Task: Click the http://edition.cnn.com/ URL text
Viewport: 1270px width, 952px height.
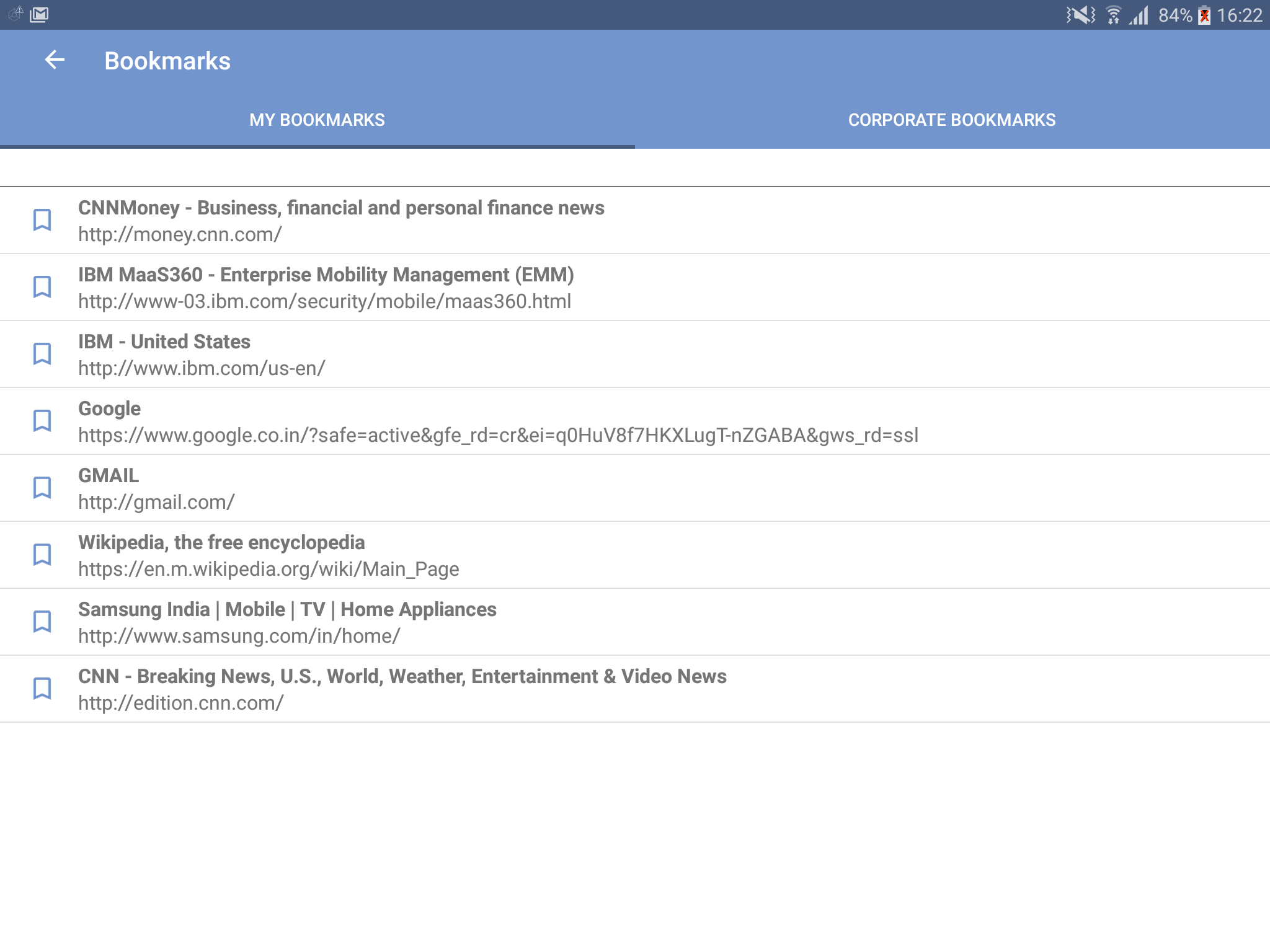Action: 180,703
